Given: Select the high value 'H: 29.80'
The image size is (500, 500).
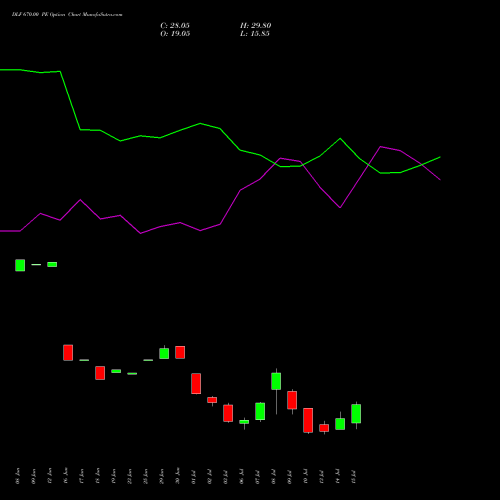Looking at the screenshot, I should click(256, 26).
